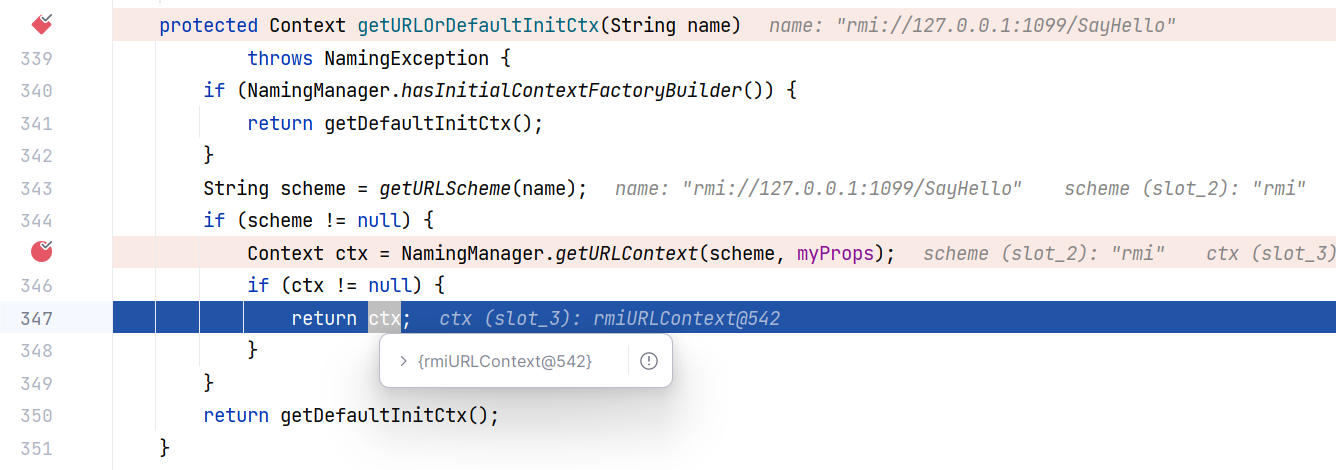This screenshot has width=1336, height=470.
Task: Click the getURLContext method call
Action: (x=625, y=253)
